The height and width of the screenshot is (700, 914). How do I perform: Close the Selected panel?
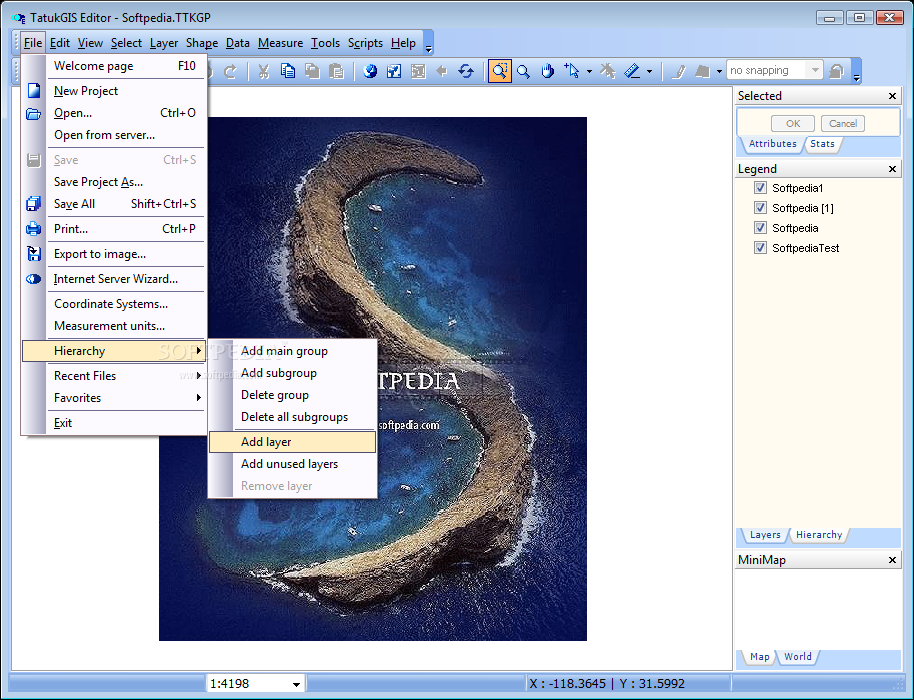tap(892, 96)
